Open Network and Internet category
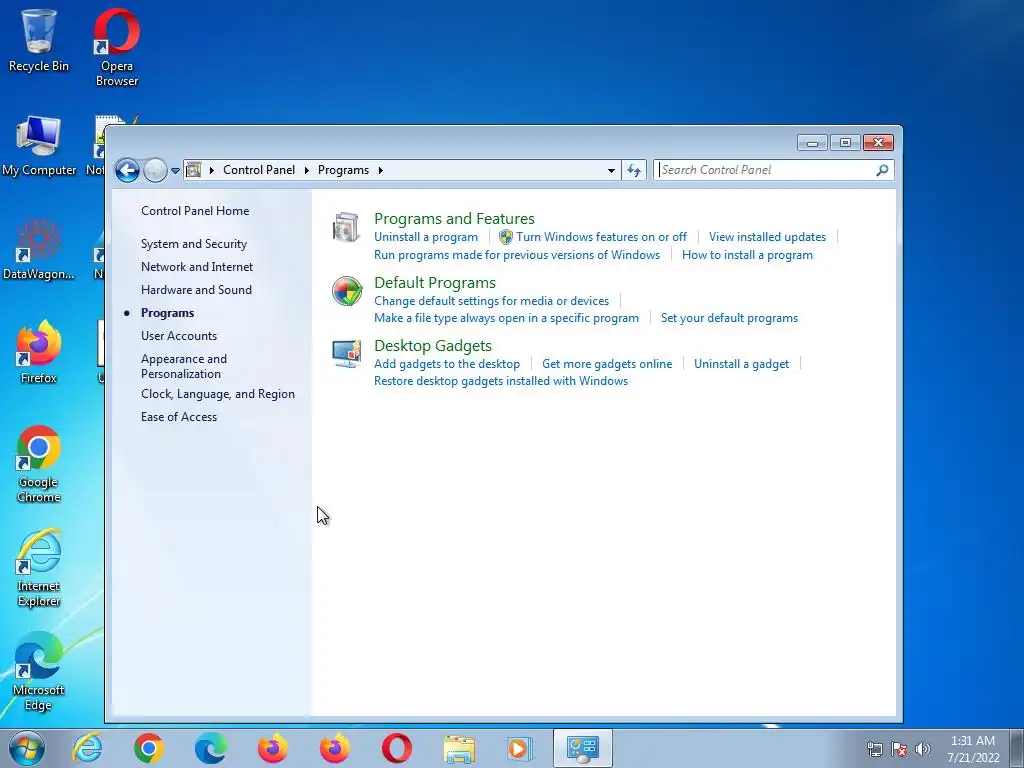Viewport: 1024px width, 768px height. pyautogui.click(x=197, y=266)
